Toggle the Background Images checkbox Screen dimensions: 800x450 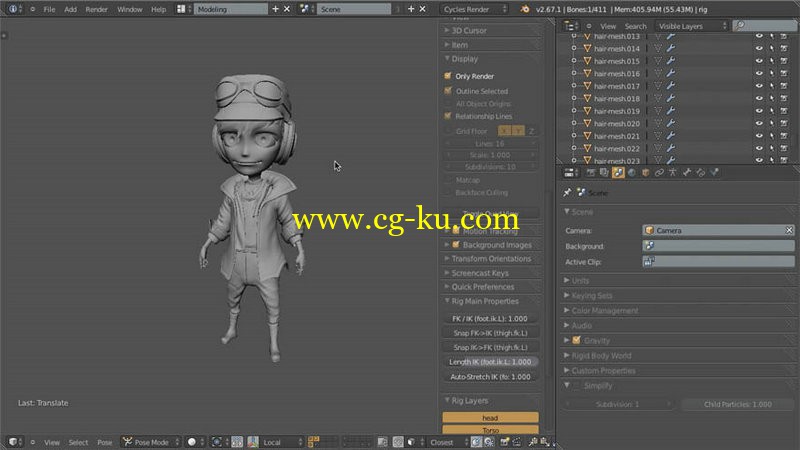[456, 245]
